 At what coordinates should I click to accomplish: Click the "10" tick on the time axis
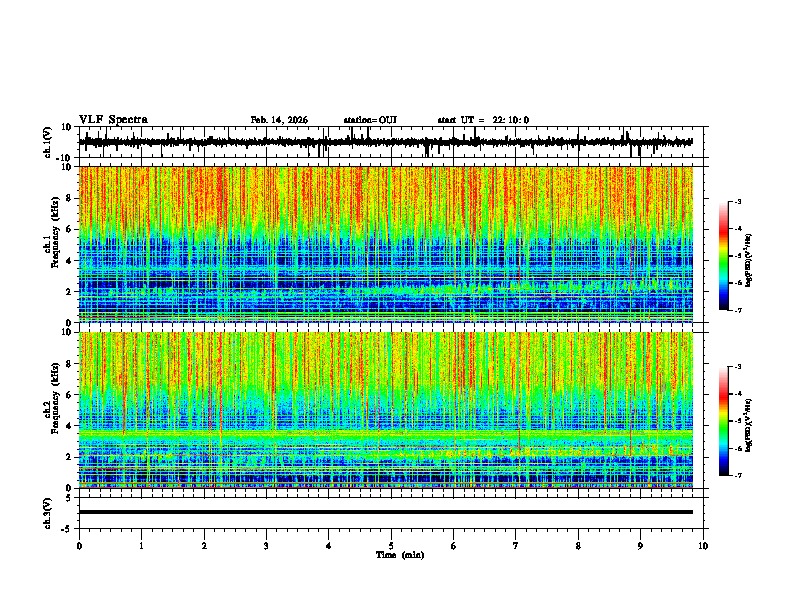click(703, 546)
